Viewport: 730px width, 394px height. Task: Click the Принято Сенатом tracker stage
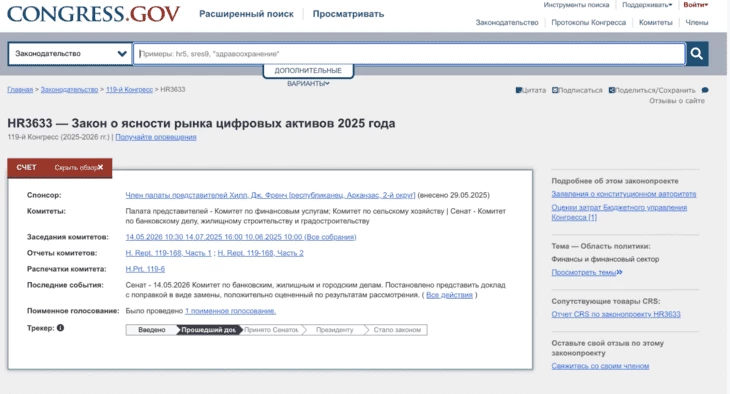pos(271,330)
